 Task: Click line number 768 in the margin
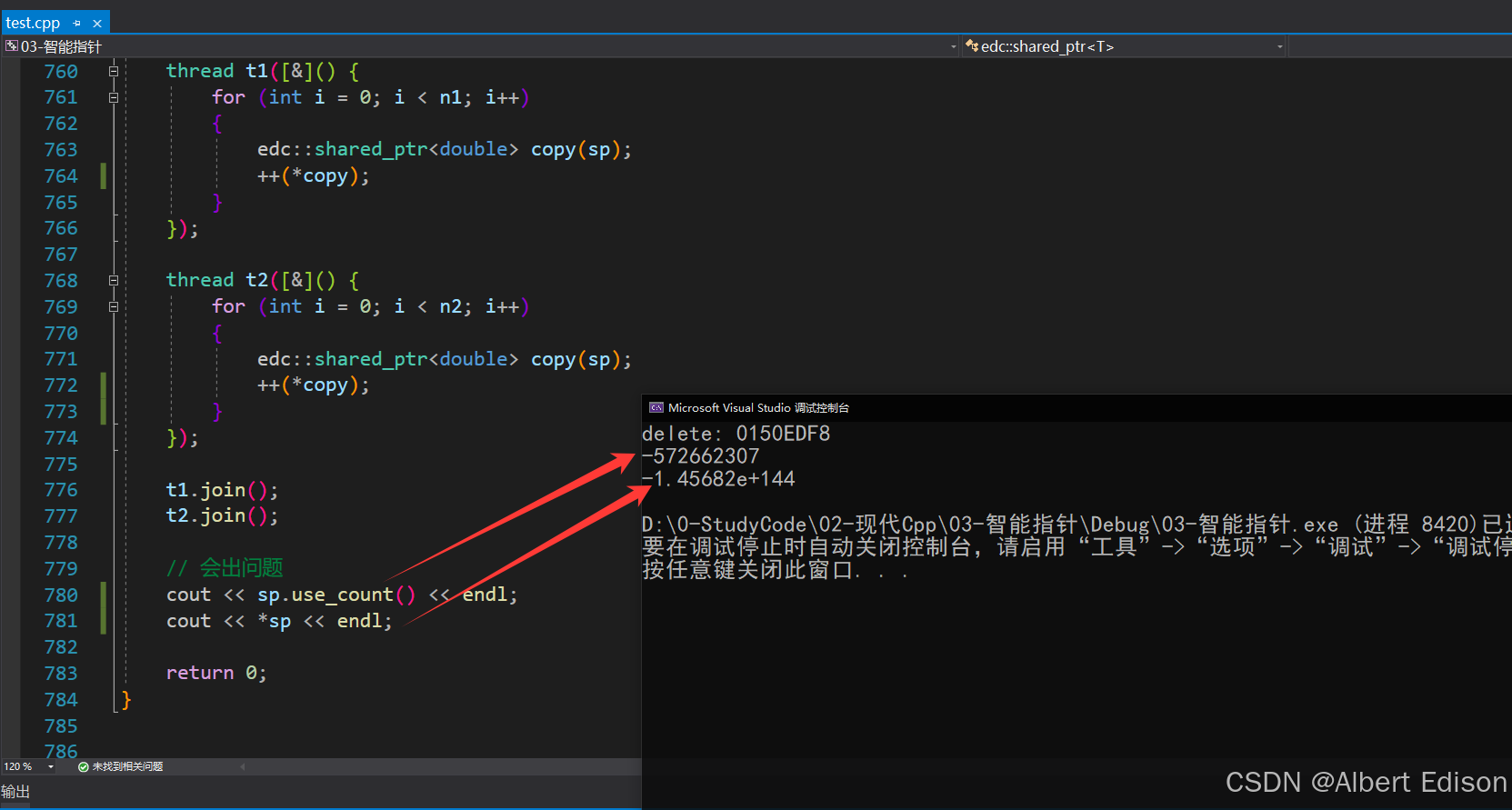pyautogui.click(x=61, y=281)
